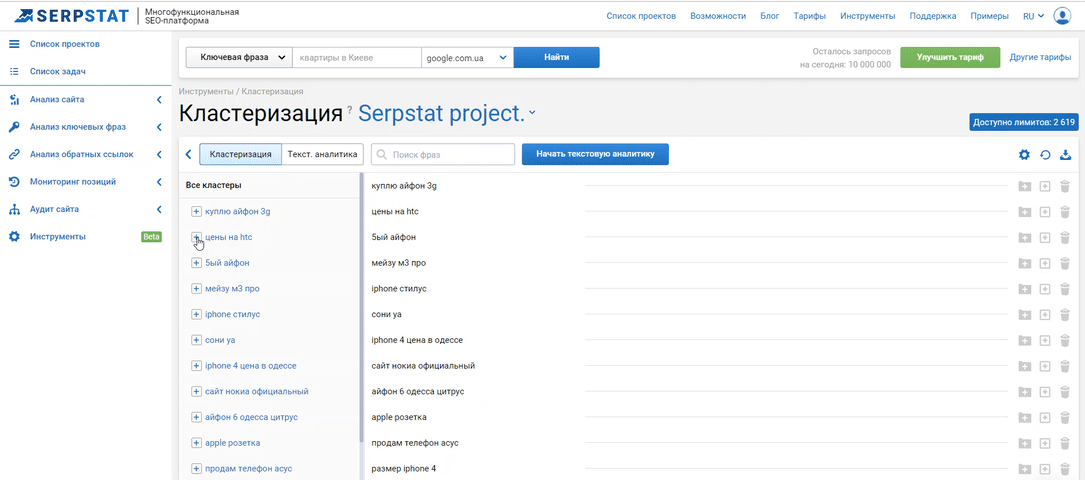Screen dimensions: 1085x480
Task: Open the 'Другие тарифы' link
Action: [x=1041, y=57]
